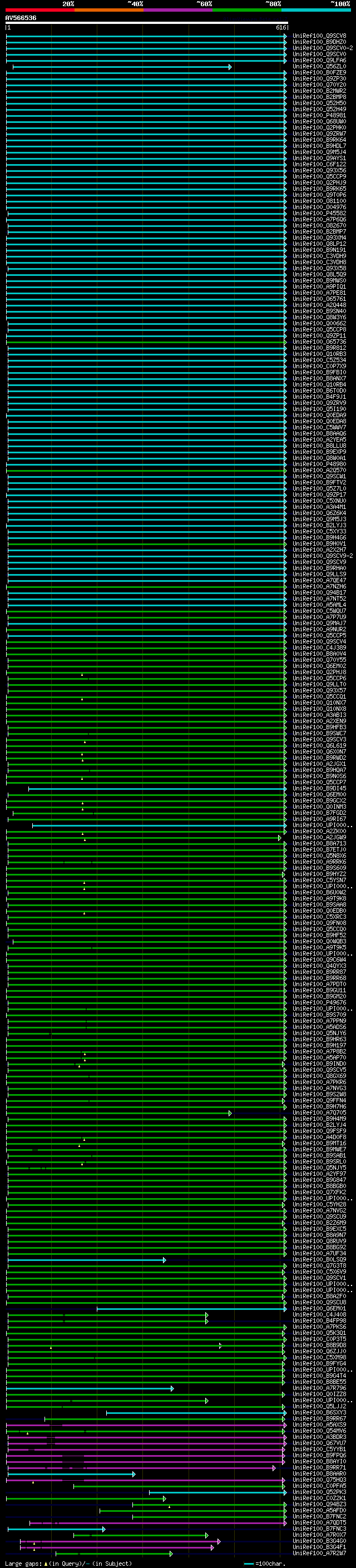Select label UniRef100_Q93X56

(319, 170)
